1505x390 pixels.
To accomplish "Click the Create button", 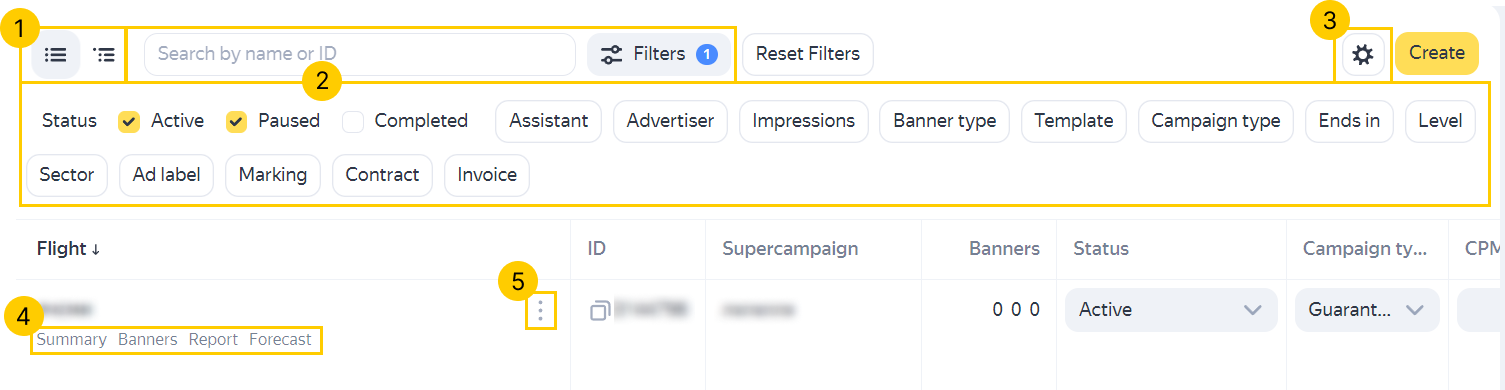I will point(1436,54).
